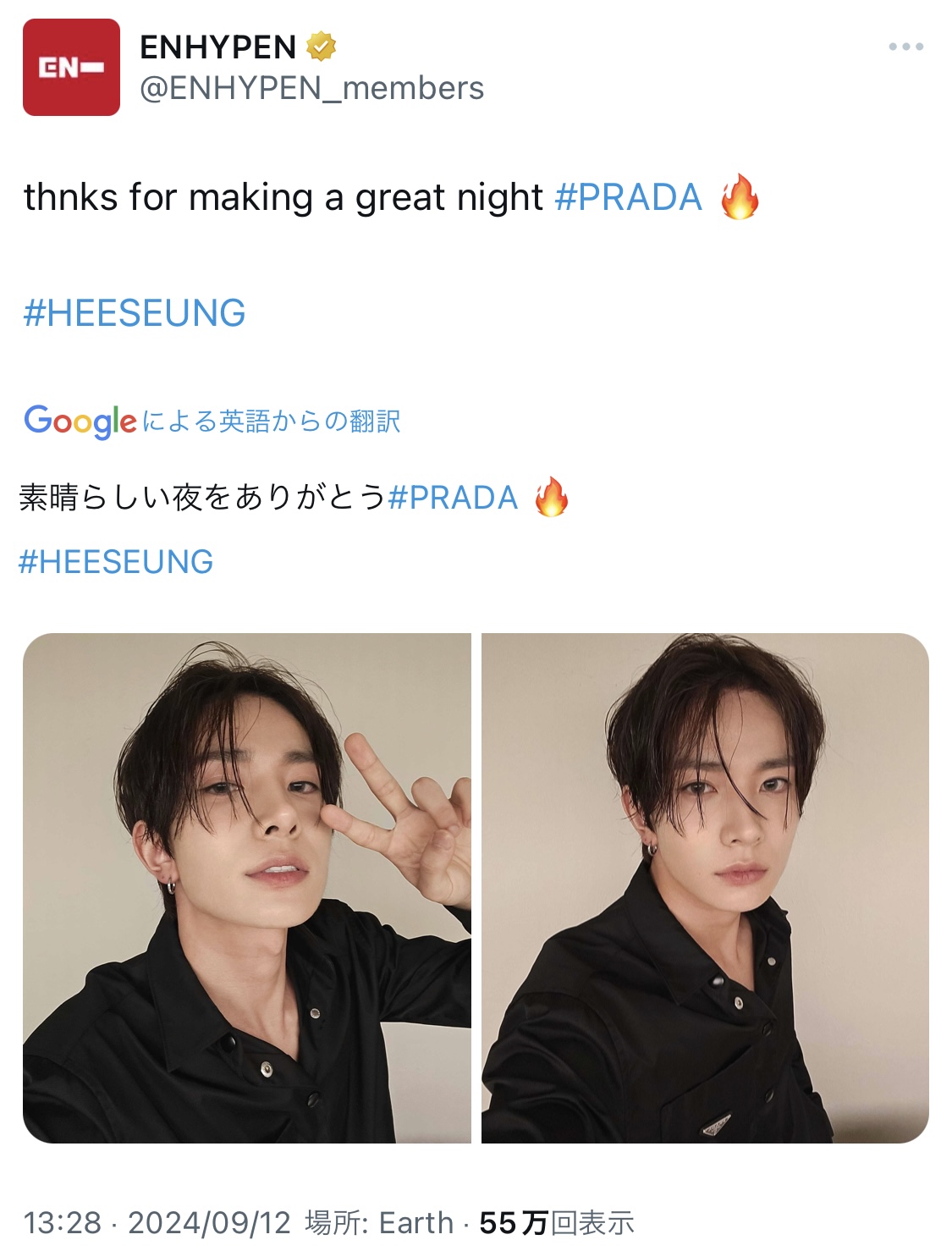The image size is (952, 1251).
Task: Click the gold verified badge
Action: click(321, 47)
